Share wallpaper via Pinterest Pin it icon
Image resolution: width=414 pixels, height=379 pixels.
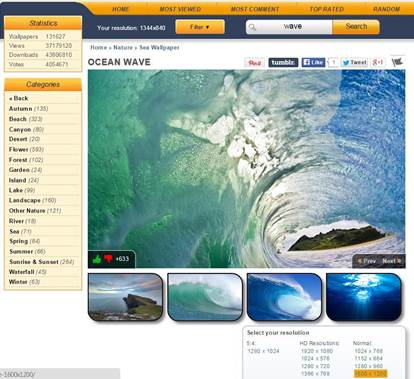pyautogui.click(x=255, y=63)
